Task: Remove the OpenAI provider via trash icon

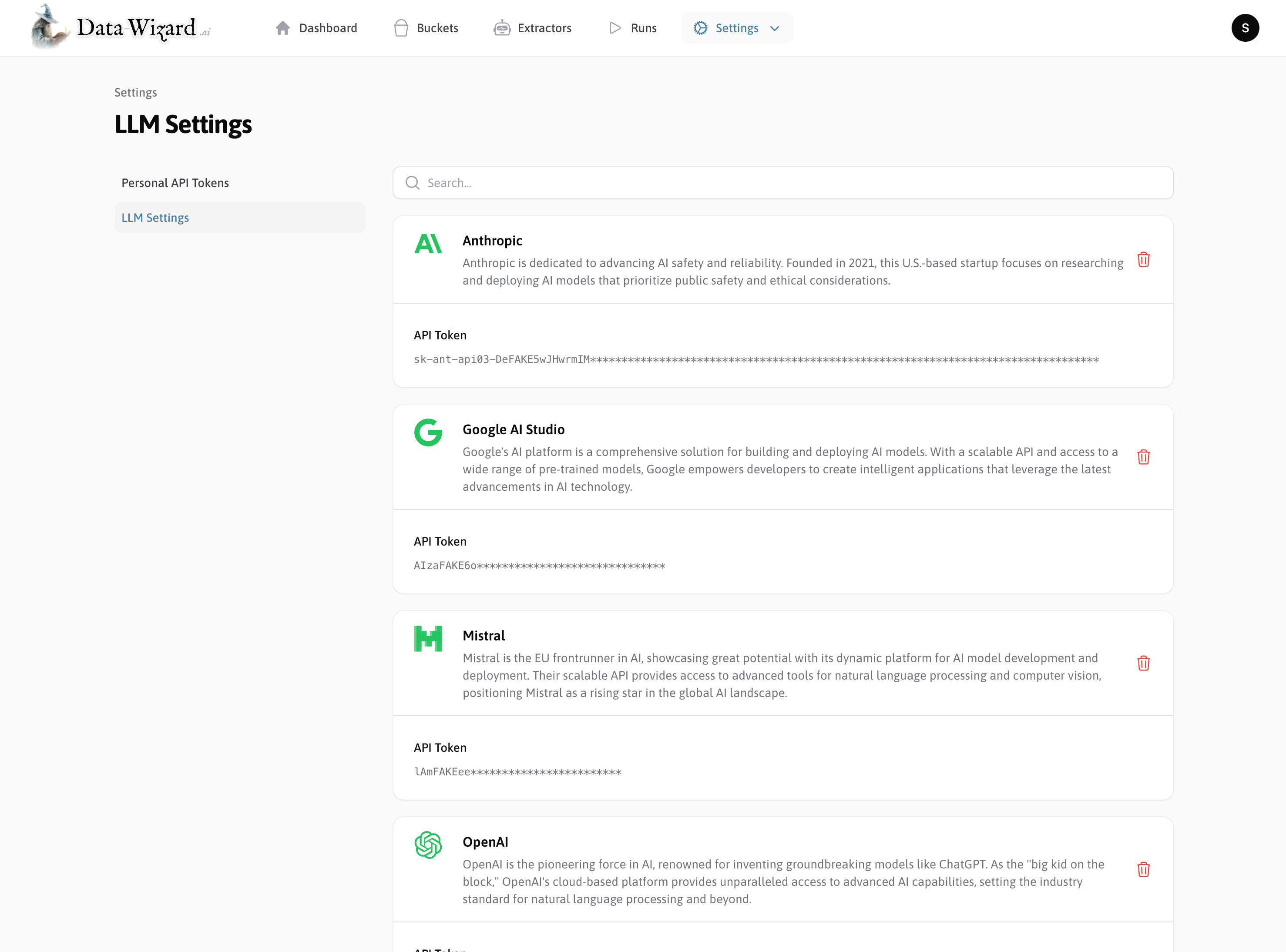Action: 1143,870
